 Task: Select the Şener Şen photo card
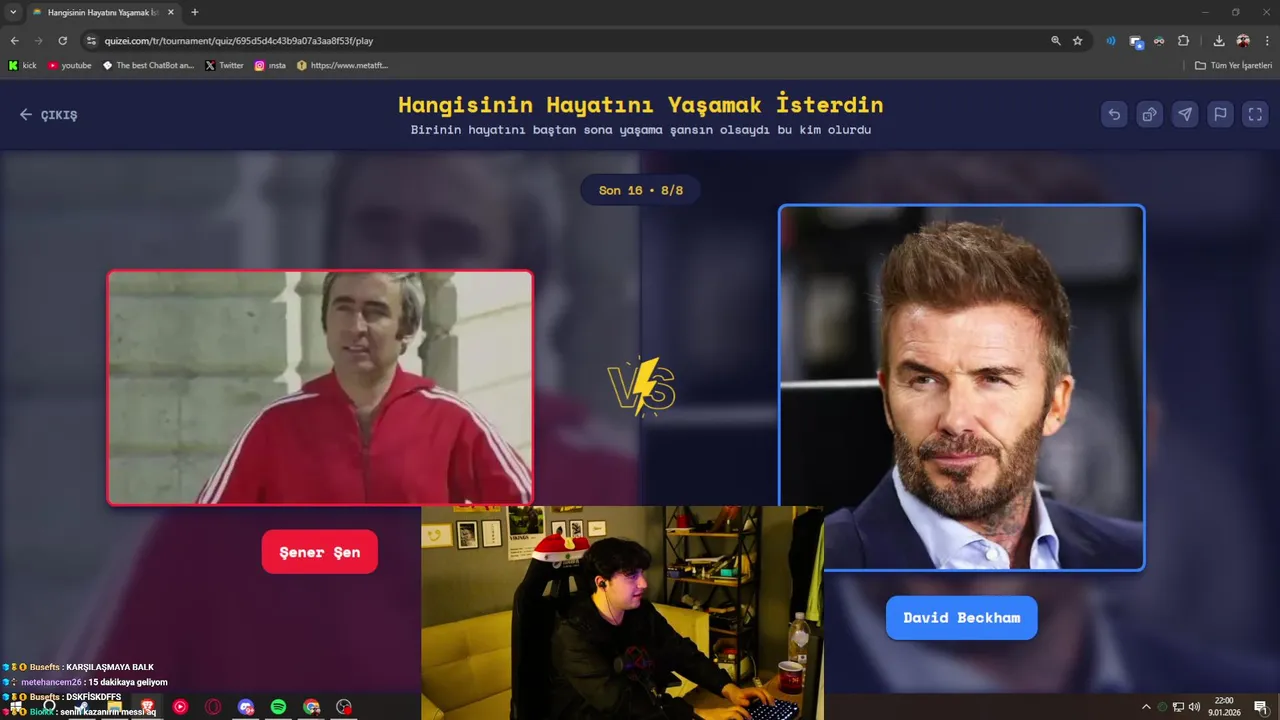[x=320, y=388]
